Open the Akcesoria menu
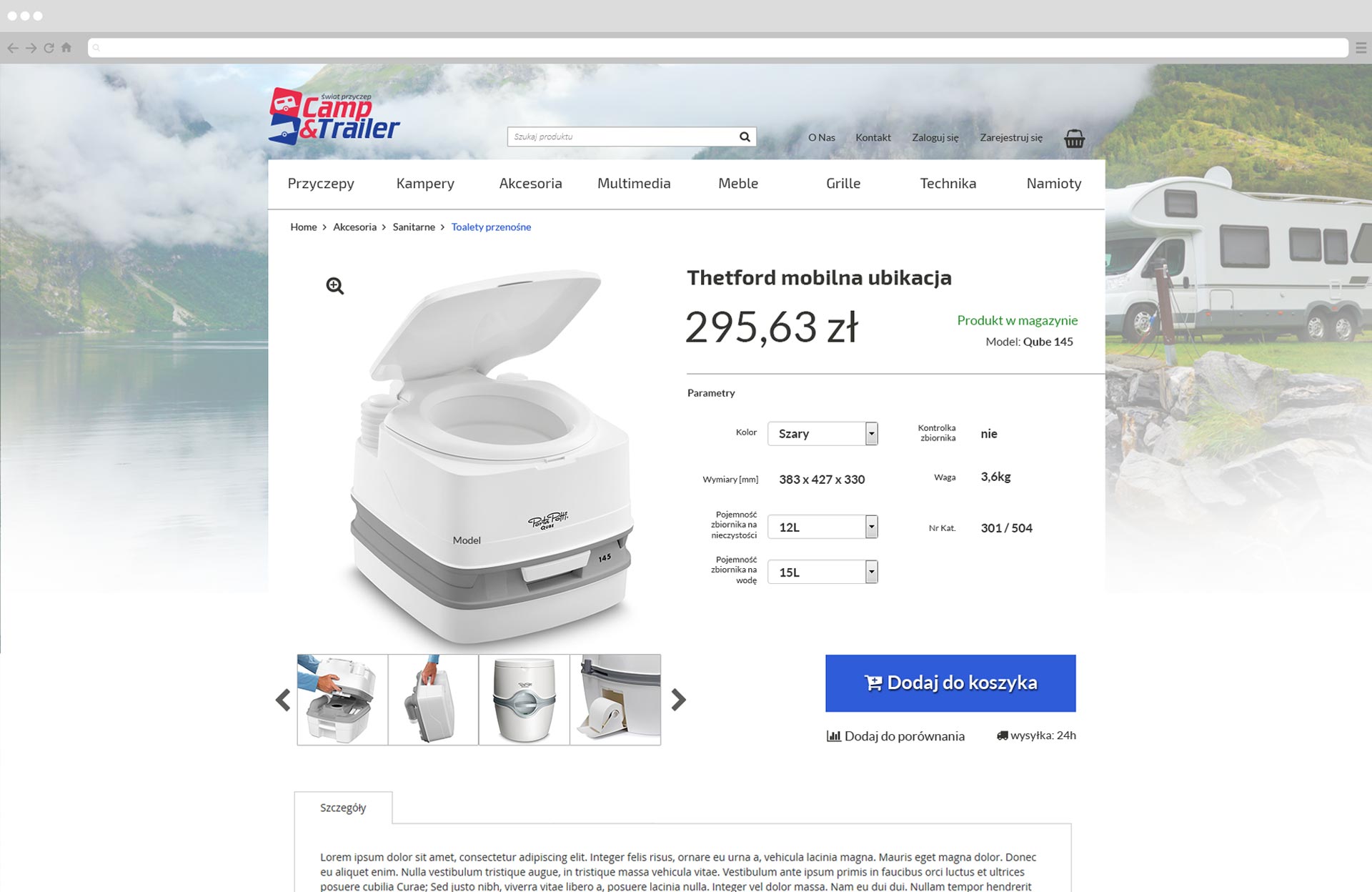Viewport: 1372px width, 892px height. (530, 184)
